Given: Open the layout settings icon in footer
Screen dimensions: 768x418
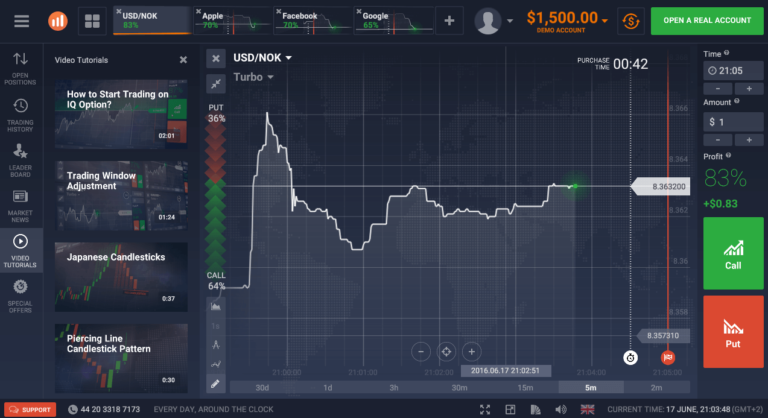Looking at the screenshot, I should point(510,409).
